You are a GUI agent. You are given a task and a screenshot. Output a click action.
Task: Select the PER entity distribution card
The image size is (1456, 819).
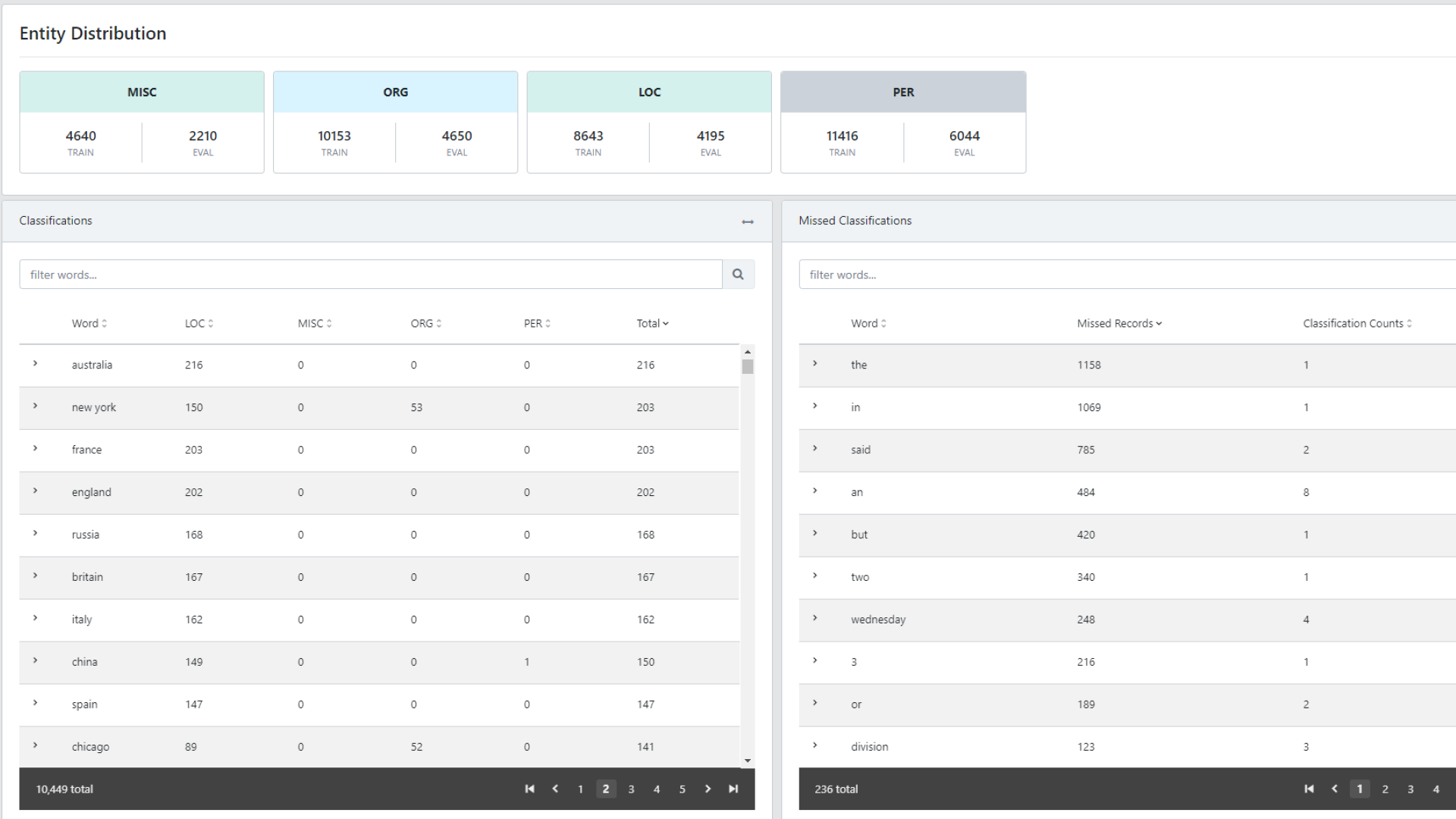903,92
